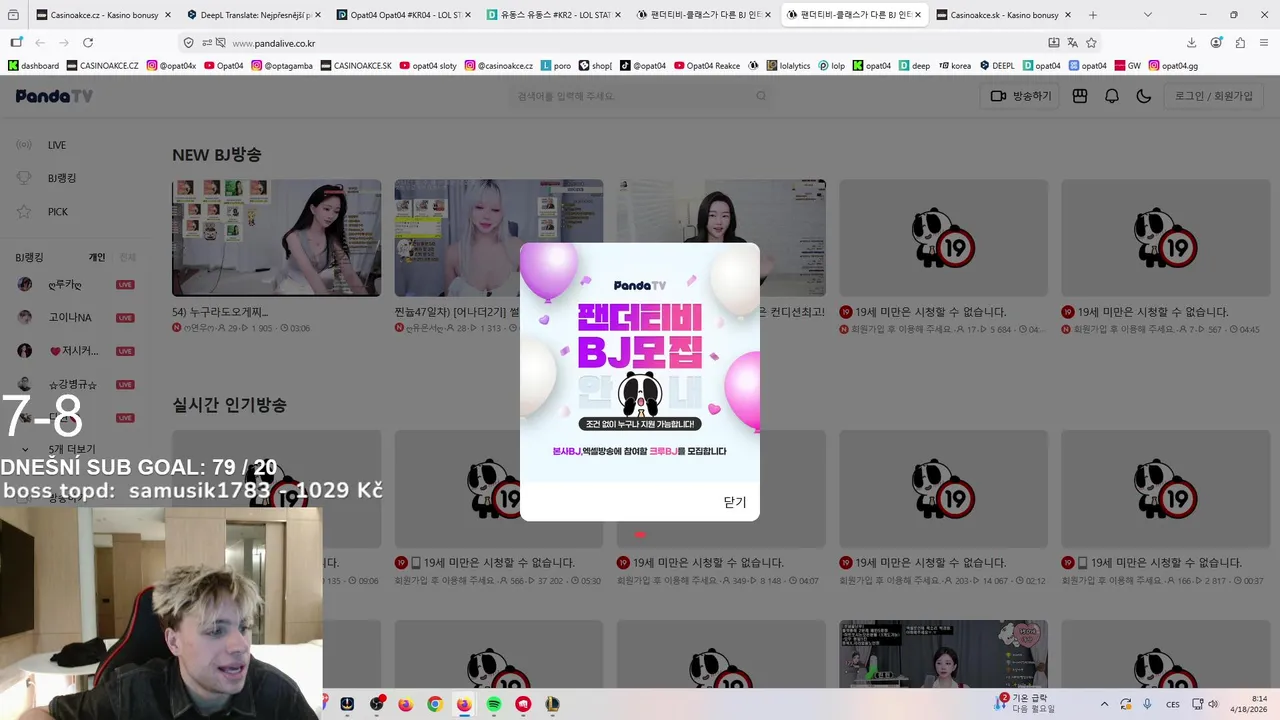
Task: Open the notification bell icon
Action: (x=1112, y=96)
